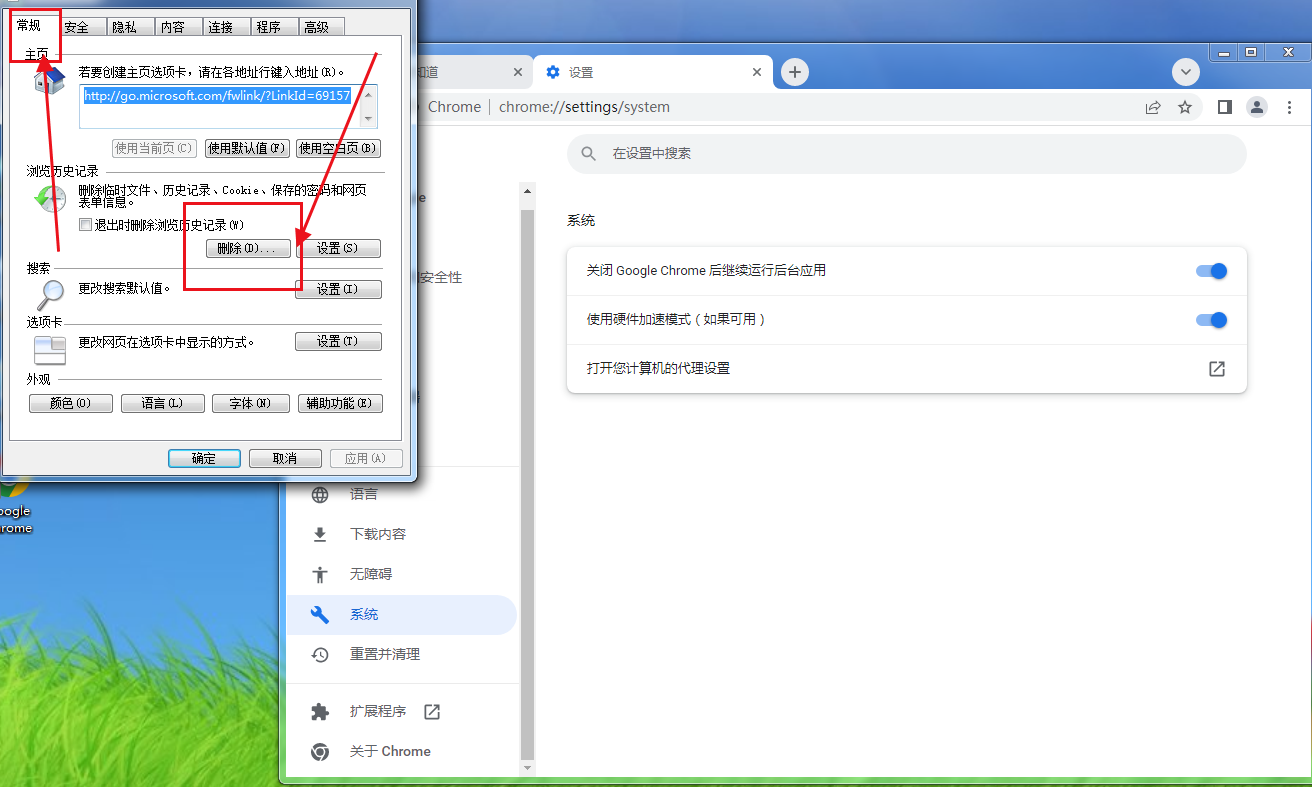Close the 设置 tab in Chrome
This screenshot has height=787, width=1312.
757,72
